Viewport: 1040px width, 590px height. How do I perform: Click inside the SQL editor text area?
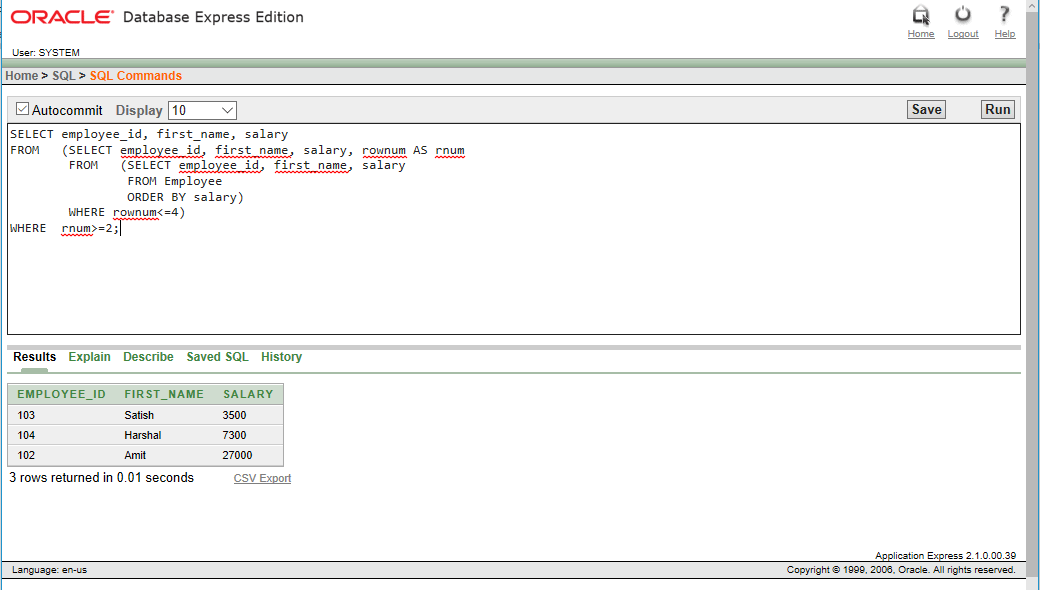coord(400,230)
